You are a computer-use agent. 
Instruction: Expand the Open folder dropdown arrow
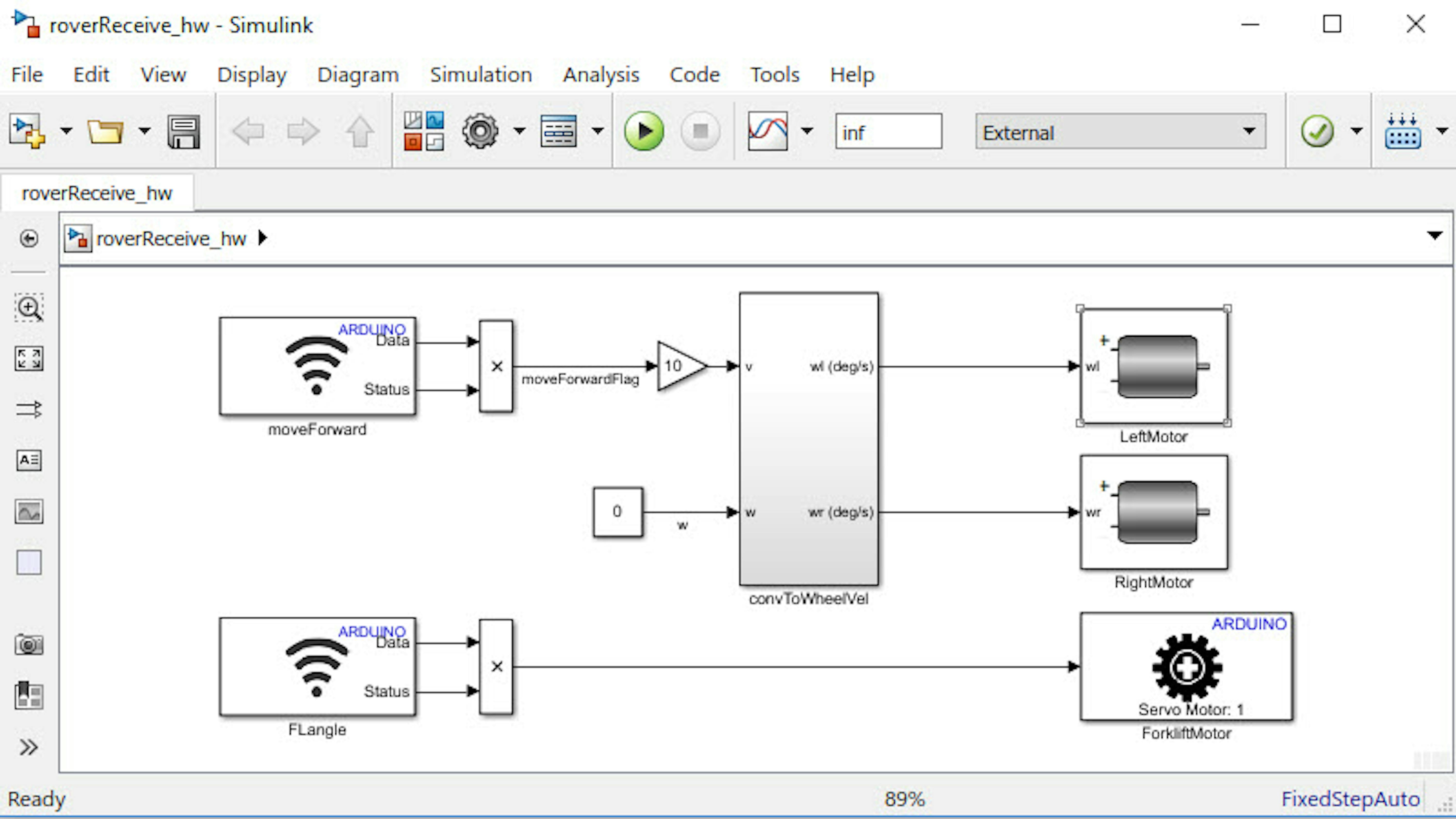point(145,131)
